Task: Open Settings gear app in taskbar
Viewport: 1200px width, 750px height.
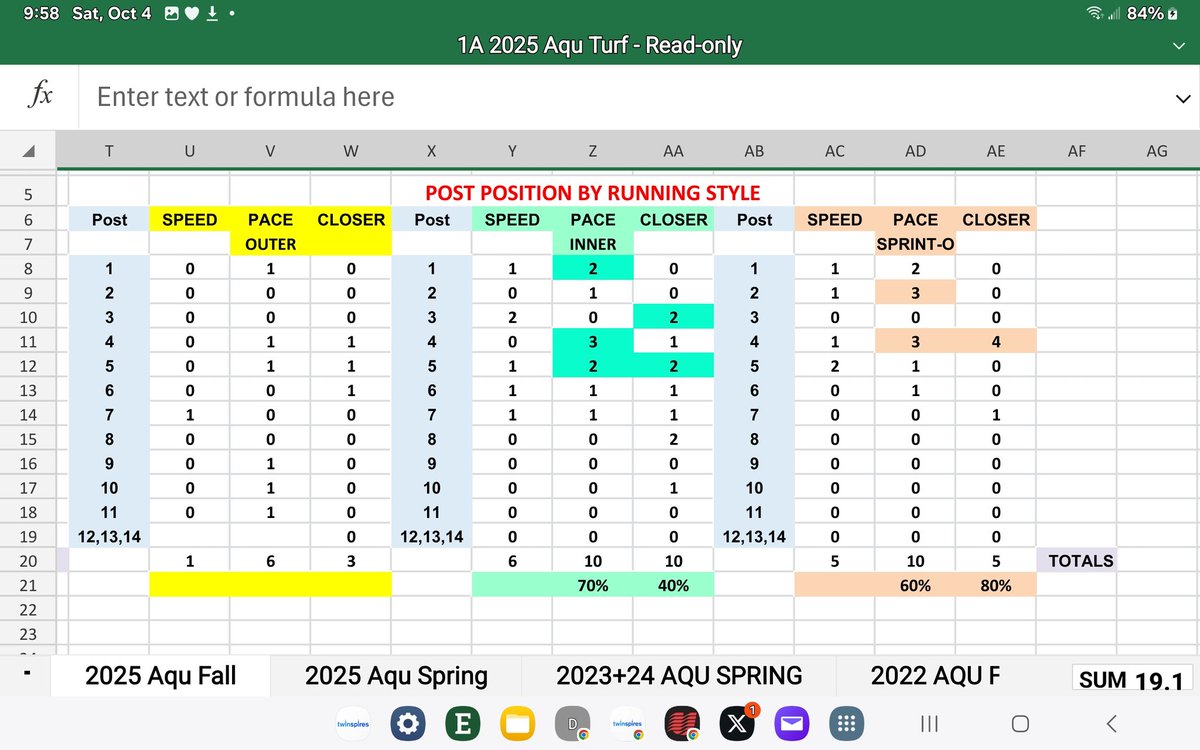Action: coord(407,724)
